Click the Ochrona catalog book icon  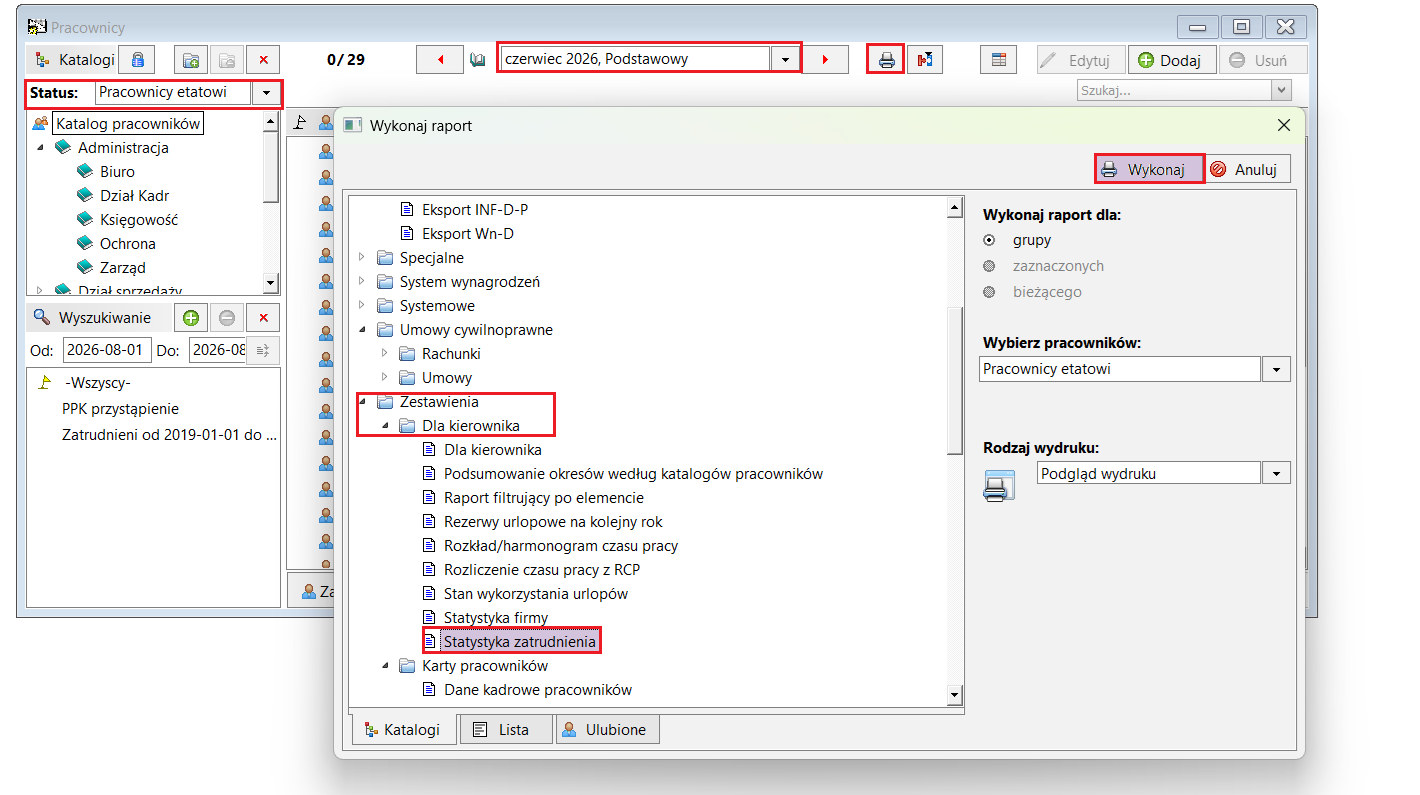pyautogui.click(x=85, y=244)
